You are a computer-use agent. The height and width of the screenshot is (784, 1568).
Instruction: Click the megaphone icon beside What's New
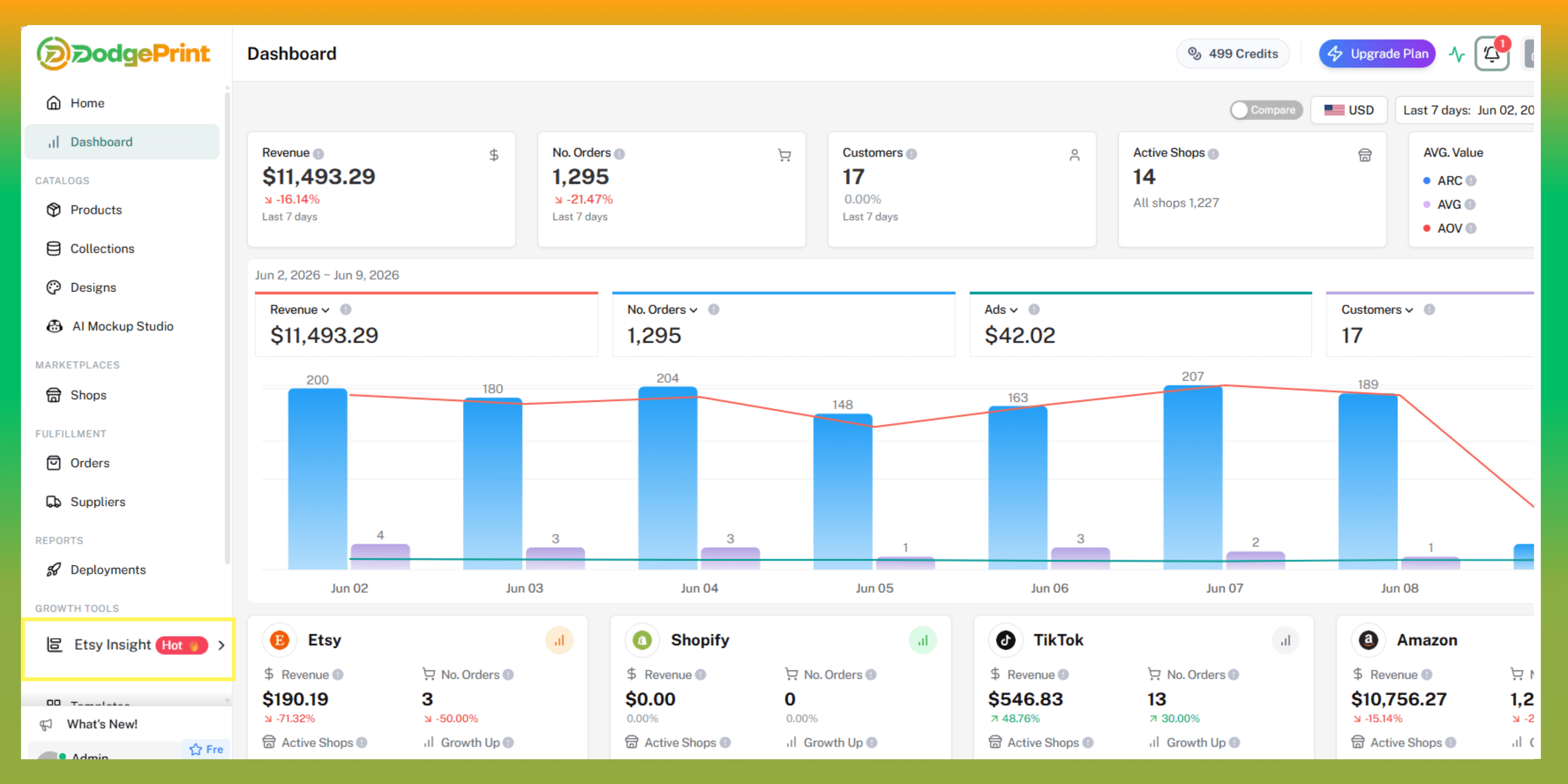pos(46,724)
